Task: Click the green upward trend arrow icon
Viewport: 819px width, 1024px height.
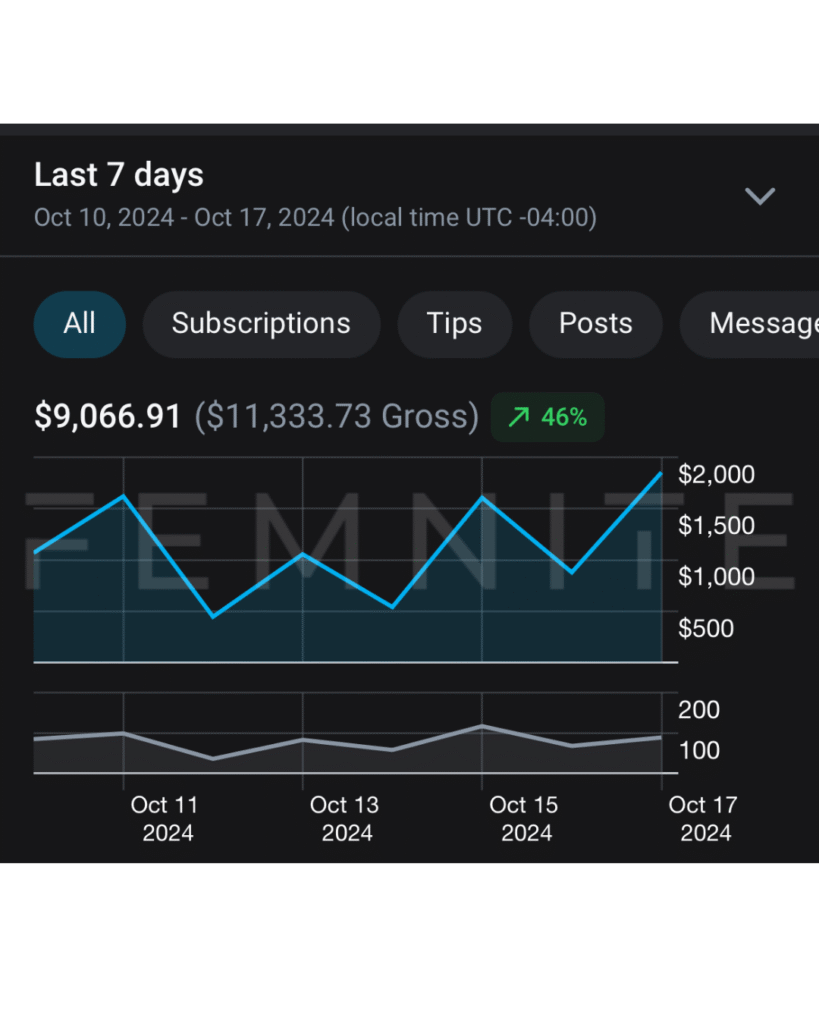Action: click(518, 418)
